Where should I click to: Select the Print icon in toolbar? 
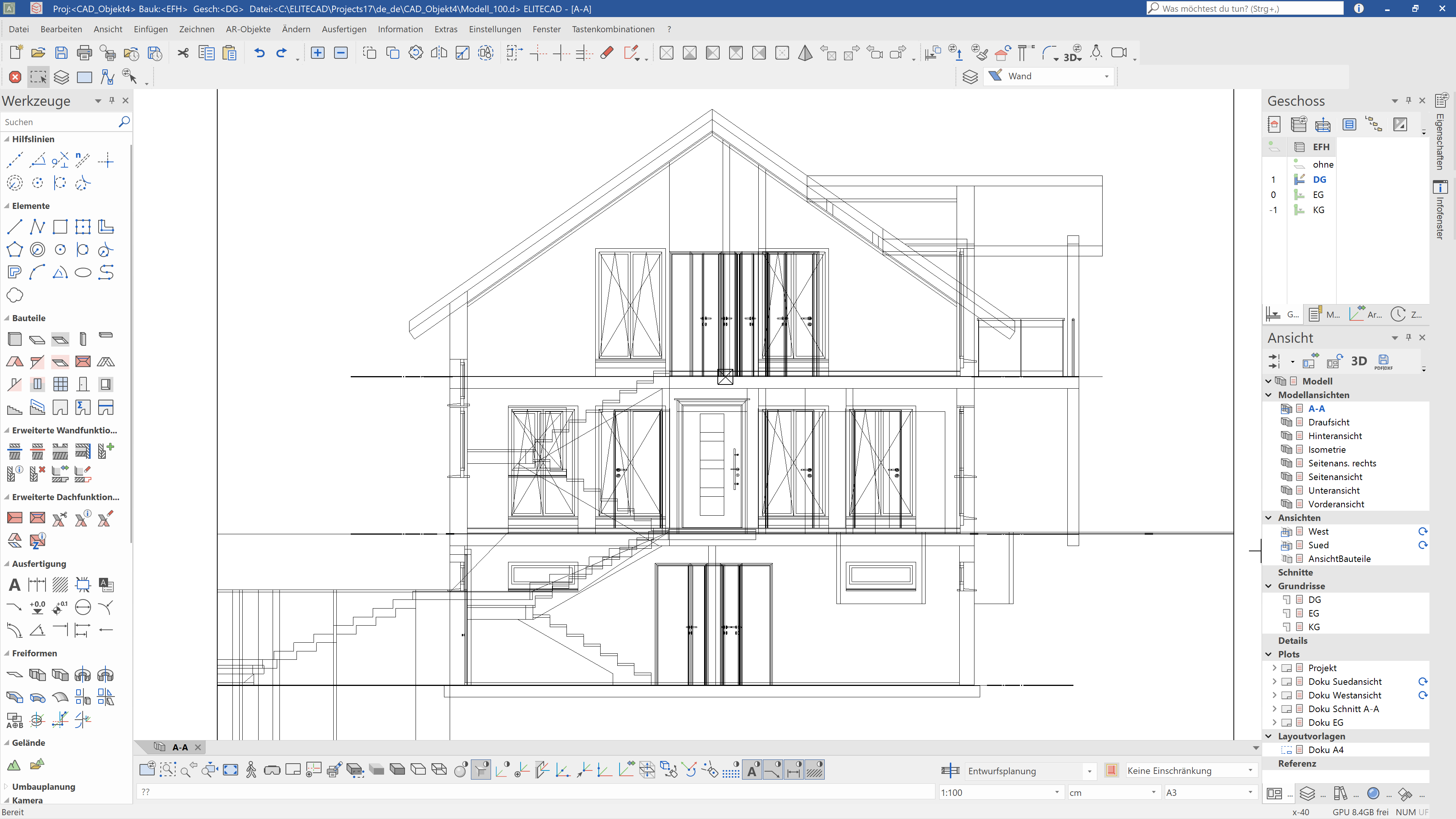point(84,53)
